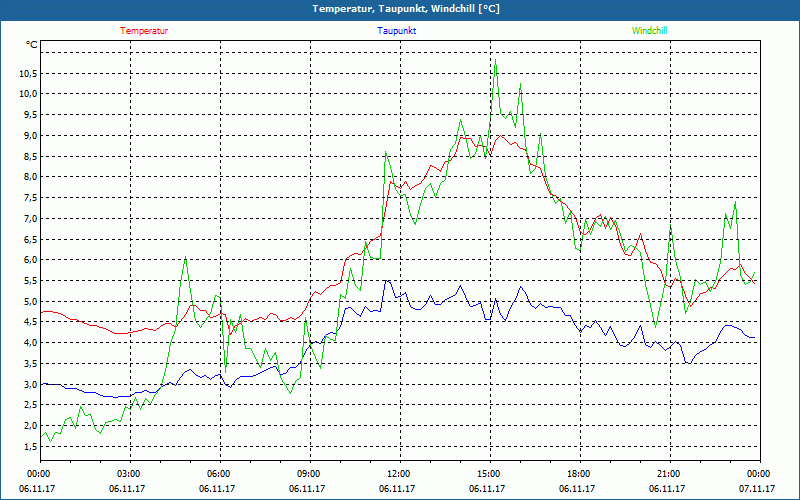
Task: Click the 5,0 y-axis value
Action: point(30,301)
